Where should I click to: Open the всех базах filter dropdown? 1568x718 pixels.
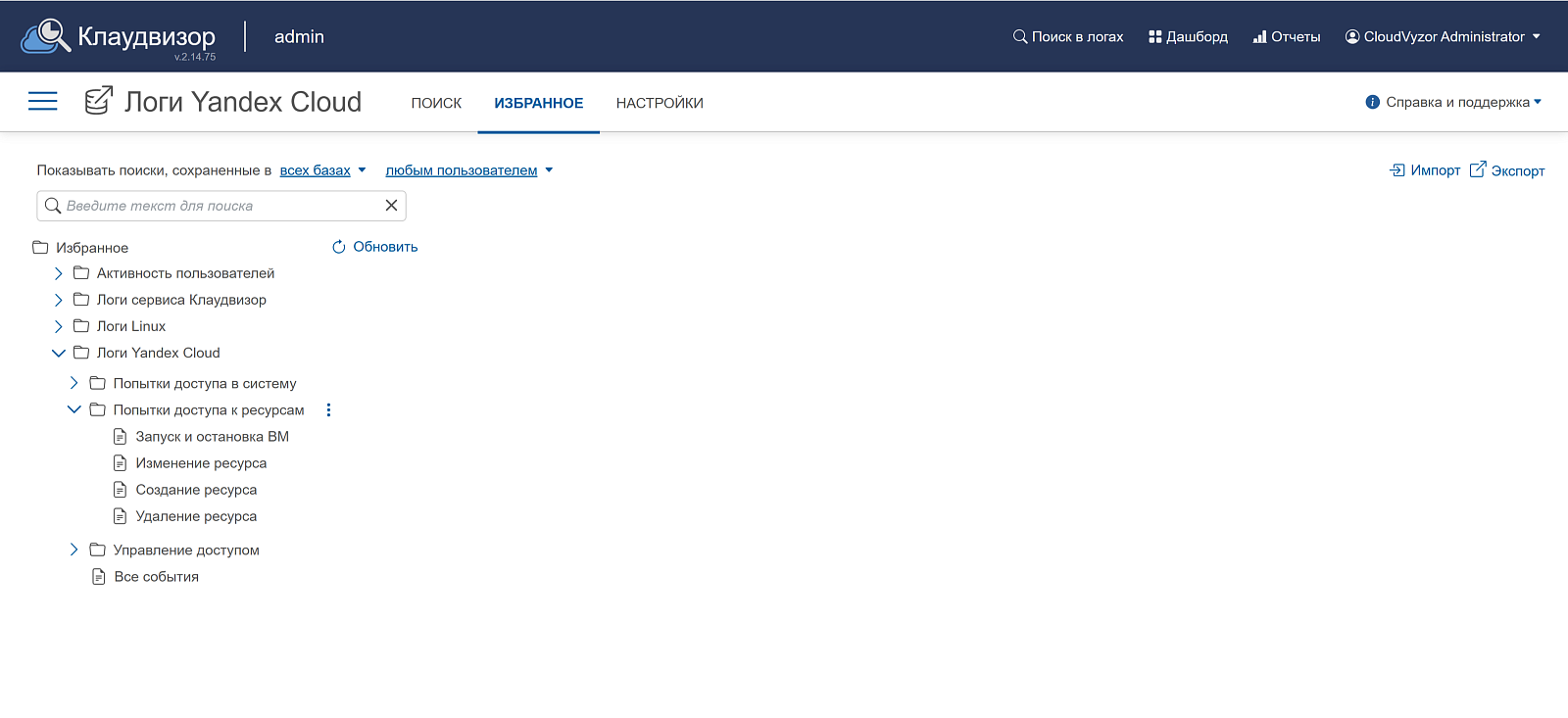pyautogui.click(x=322, y=170)
